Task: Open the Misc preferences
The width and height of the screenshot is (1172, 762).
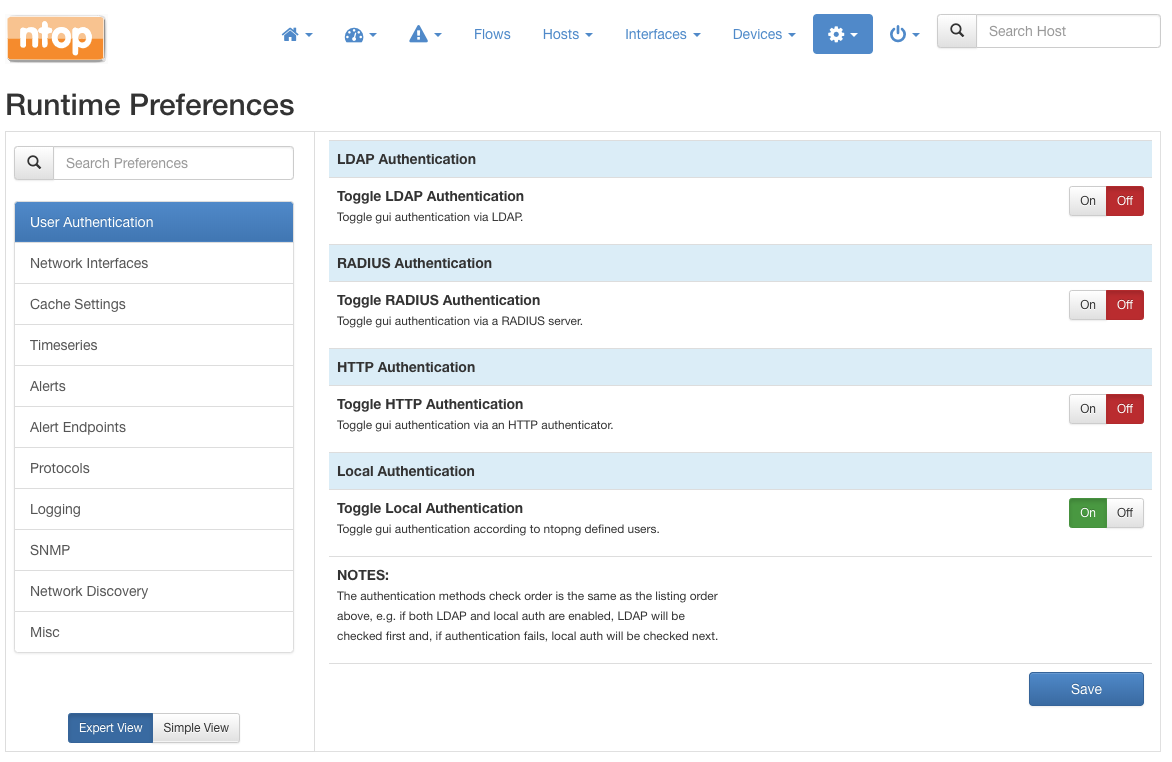Action: (x=154, y=633)
